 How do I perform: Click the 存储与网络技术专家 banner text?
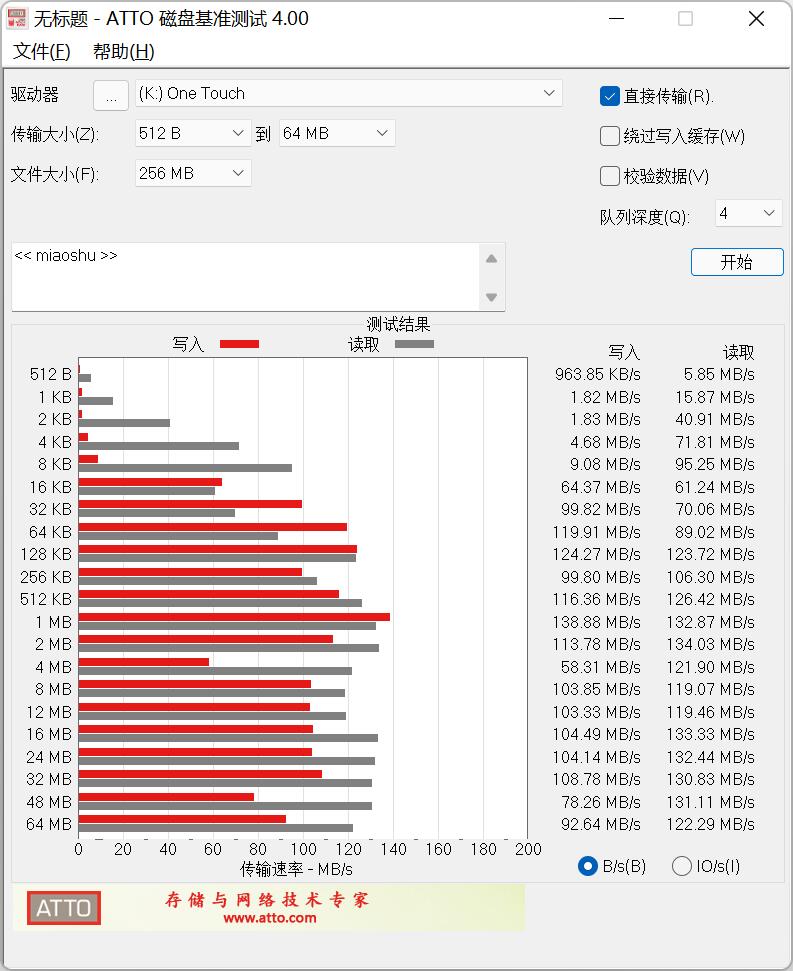tap(267, 899)
